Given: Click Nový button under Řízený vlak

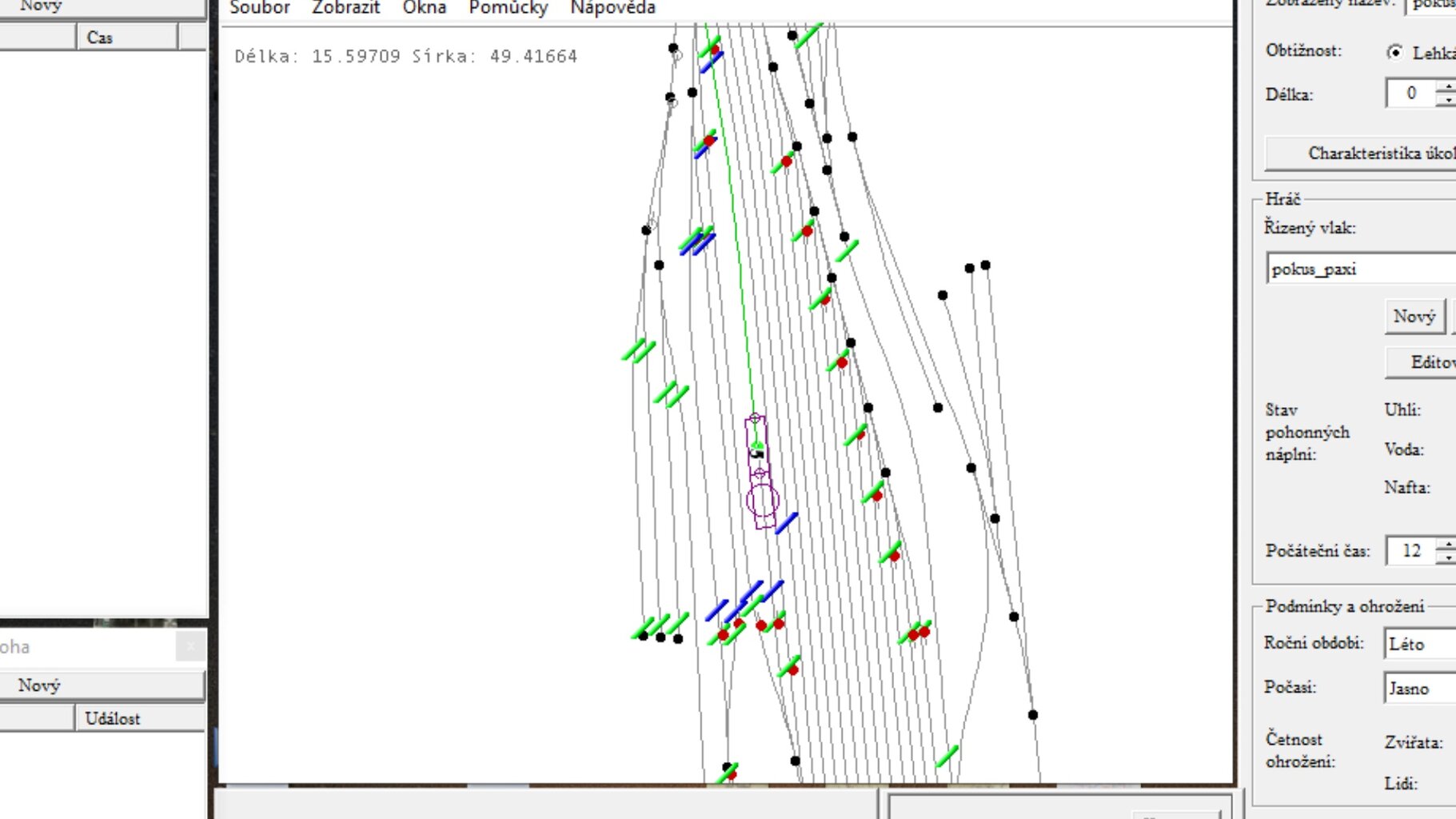Looking at the screenshot, I should coord(1414,317).
